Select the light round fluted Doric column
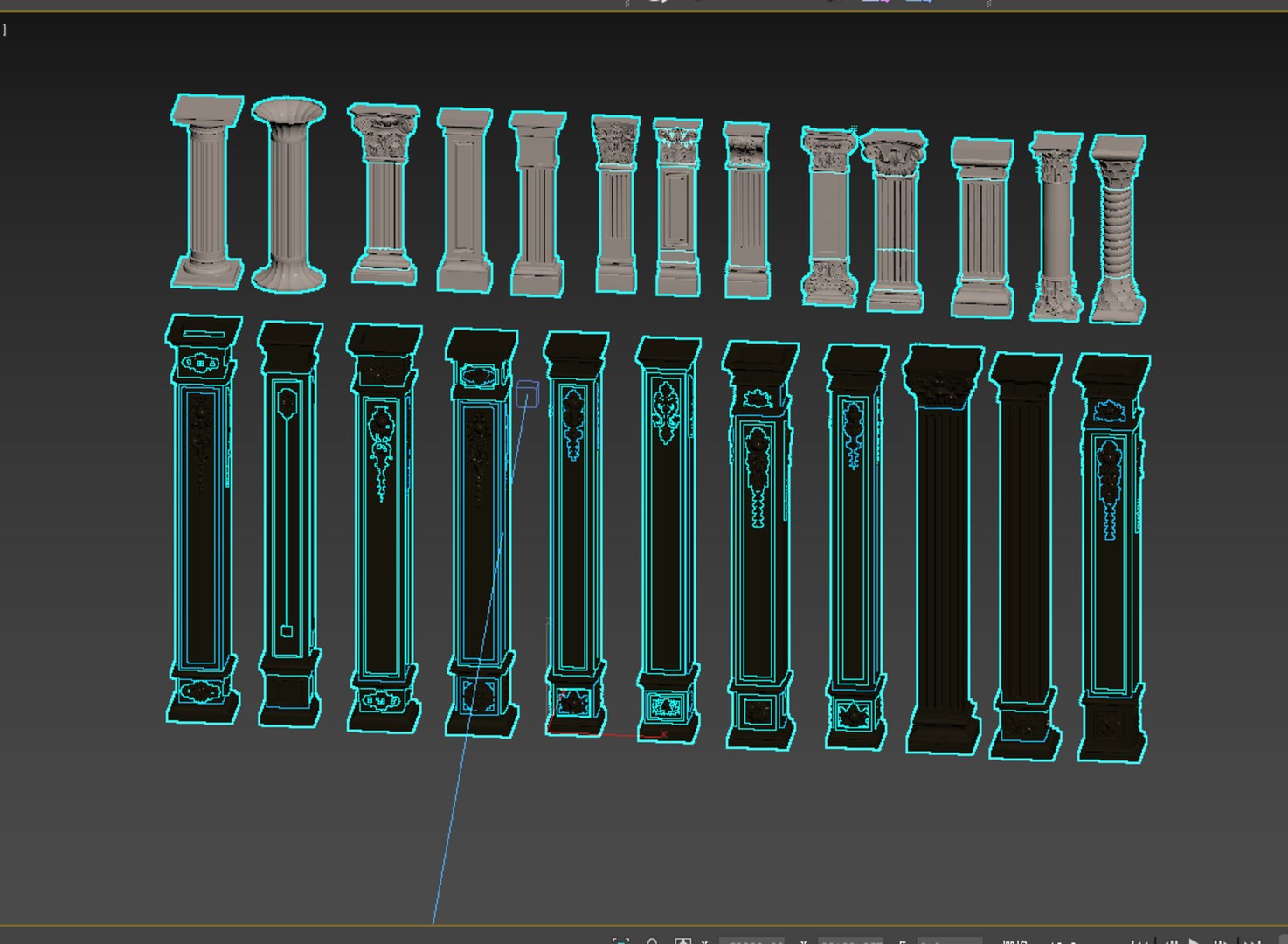The width and height of the screenshot is (1288, 944). (x=207, y=191)
